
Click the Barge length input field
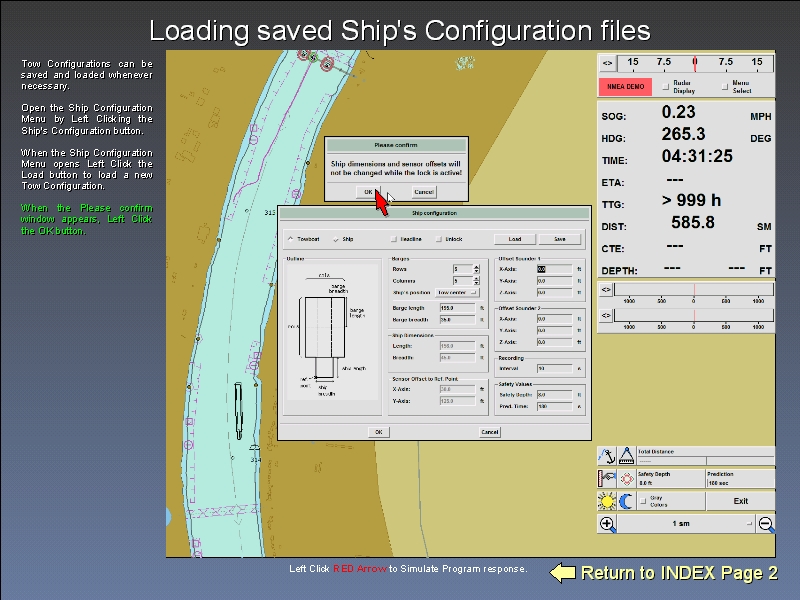(458, 308)
